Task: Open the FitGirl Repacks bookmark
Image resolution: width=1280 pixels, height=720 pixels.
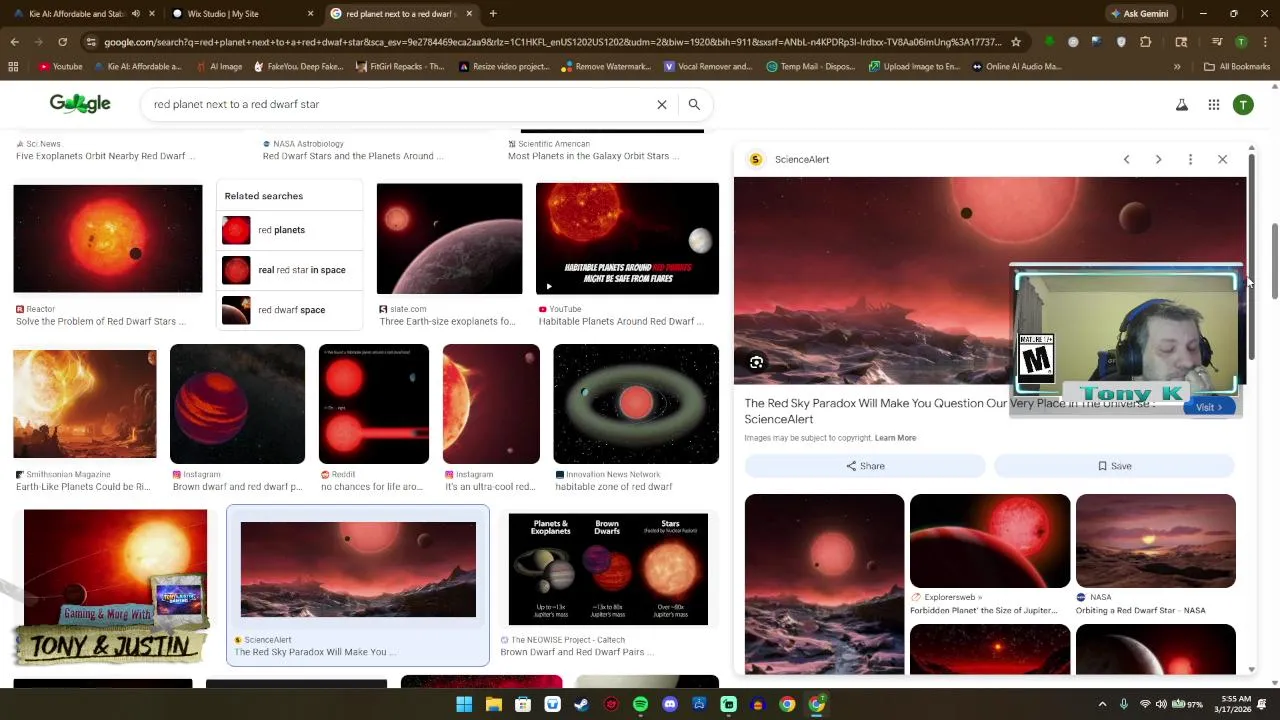Action: 399,67
